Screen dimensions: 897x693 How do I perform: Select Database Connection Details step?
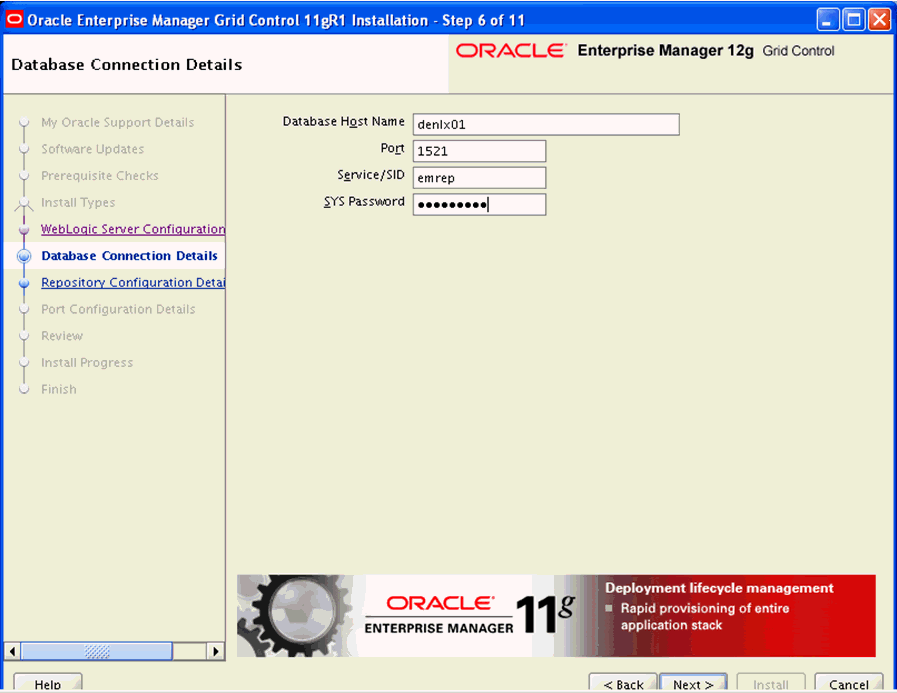(129, 256)
